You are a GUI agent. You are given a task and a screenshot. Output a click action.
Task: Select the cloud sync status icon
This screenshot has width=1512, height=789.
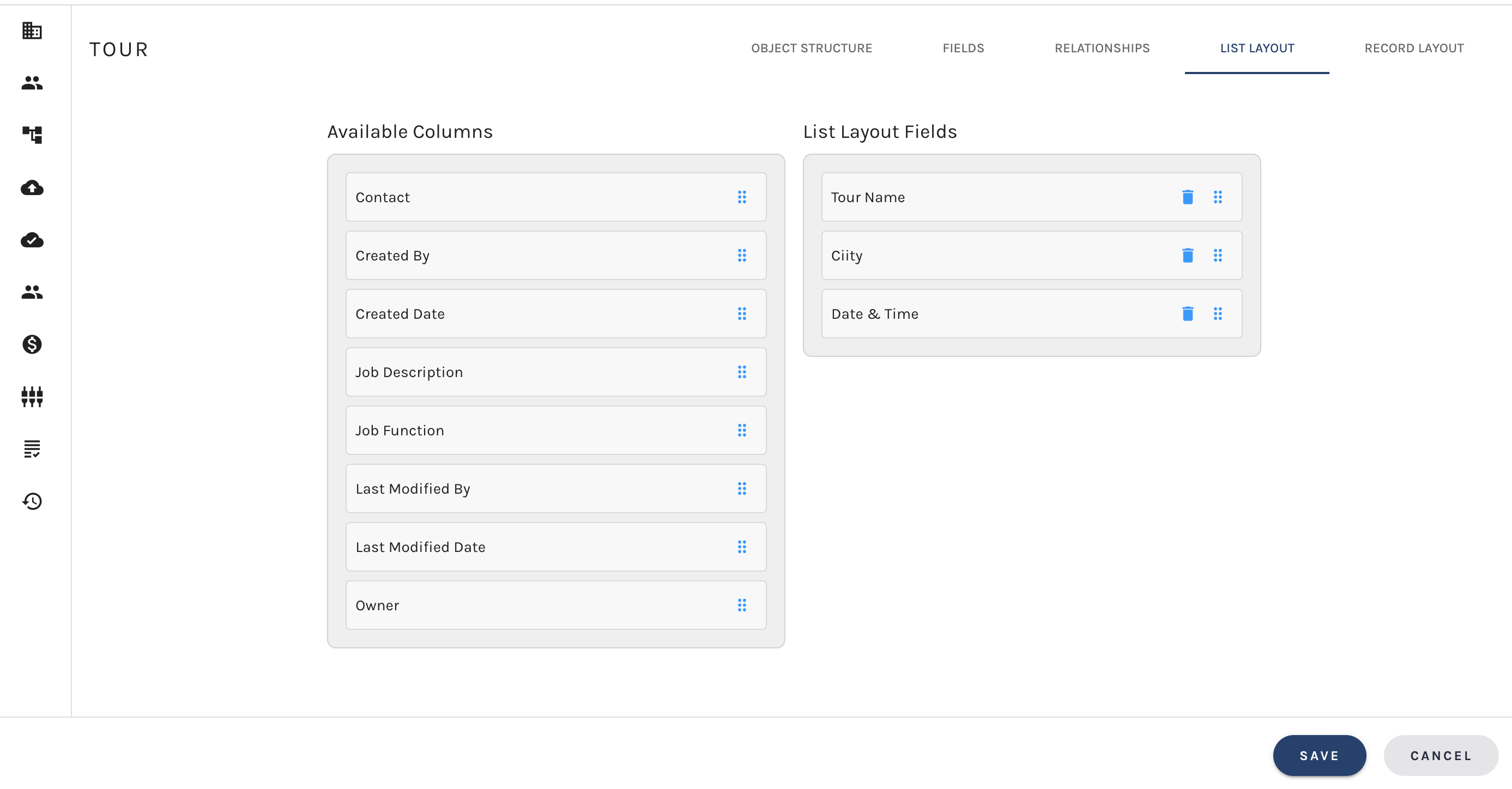(31, 240)
